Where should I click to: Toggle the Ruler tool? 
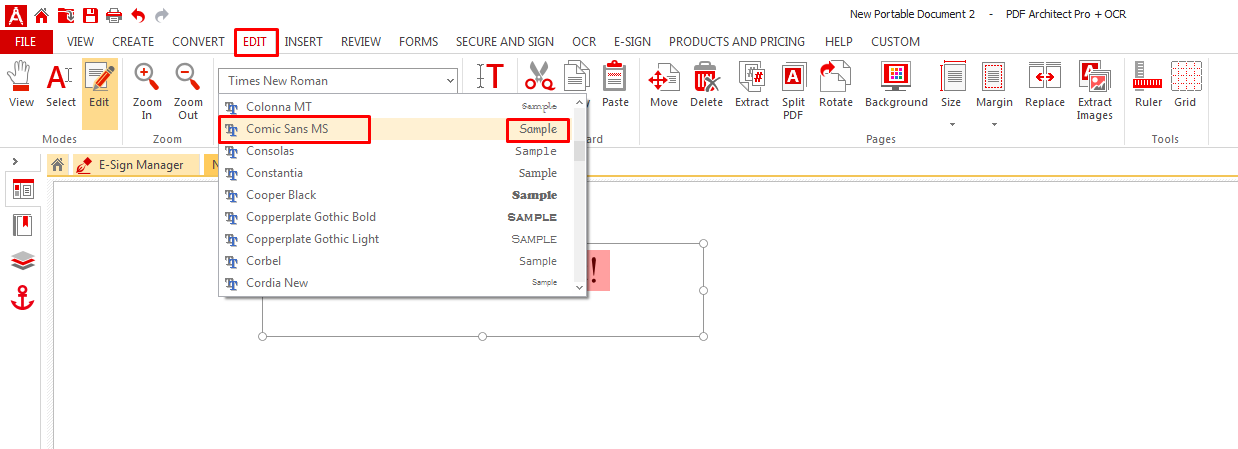tap(1148, 86)
